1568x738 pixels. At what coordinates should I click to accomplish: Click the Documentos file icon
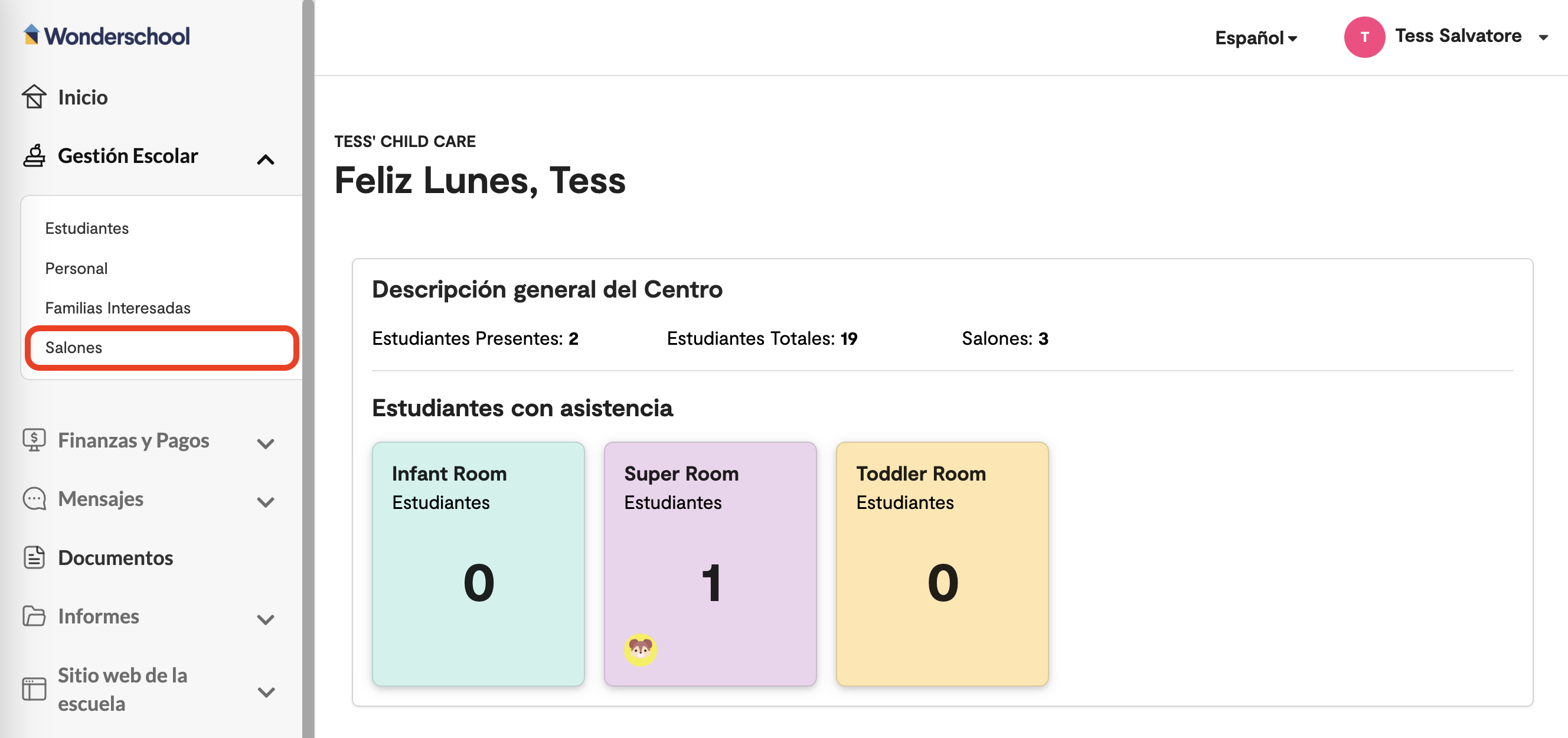(34, 557)
